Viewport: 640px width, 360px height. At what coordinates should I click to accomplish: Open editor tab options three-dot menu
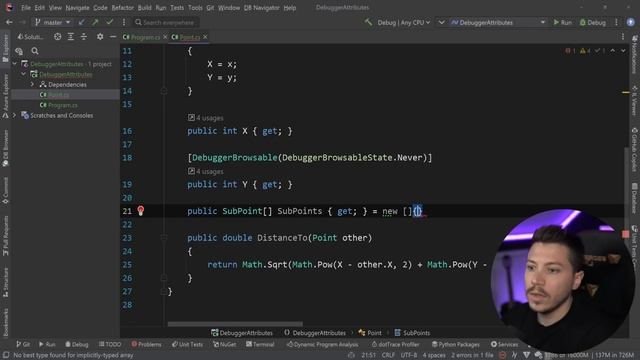(x=623, y=37)
